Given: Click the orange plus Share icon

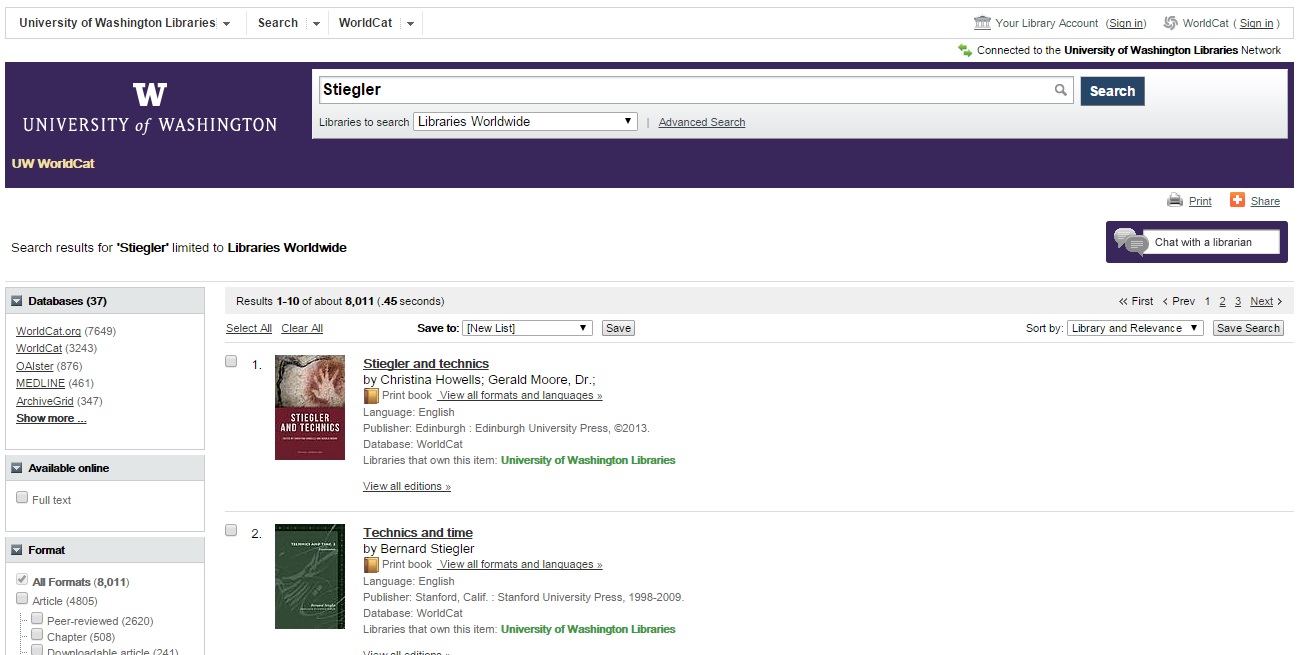Looking at the screenshot, I should 1237,200.
